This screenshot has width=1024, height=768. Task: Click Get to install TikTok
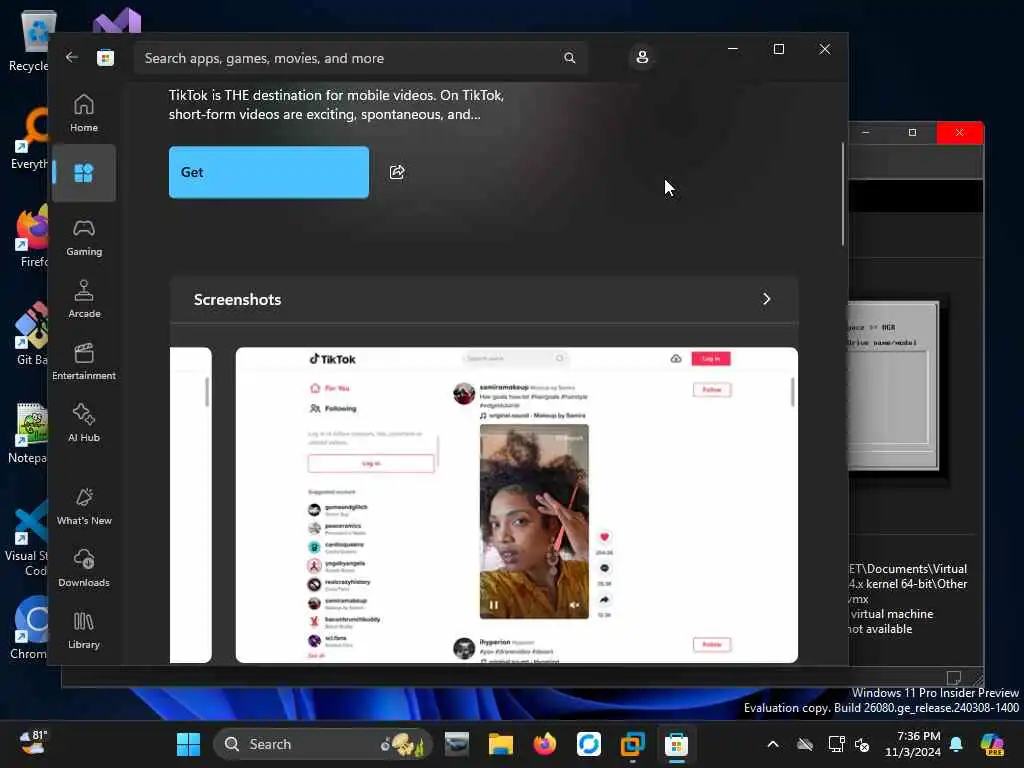(269, 172)
